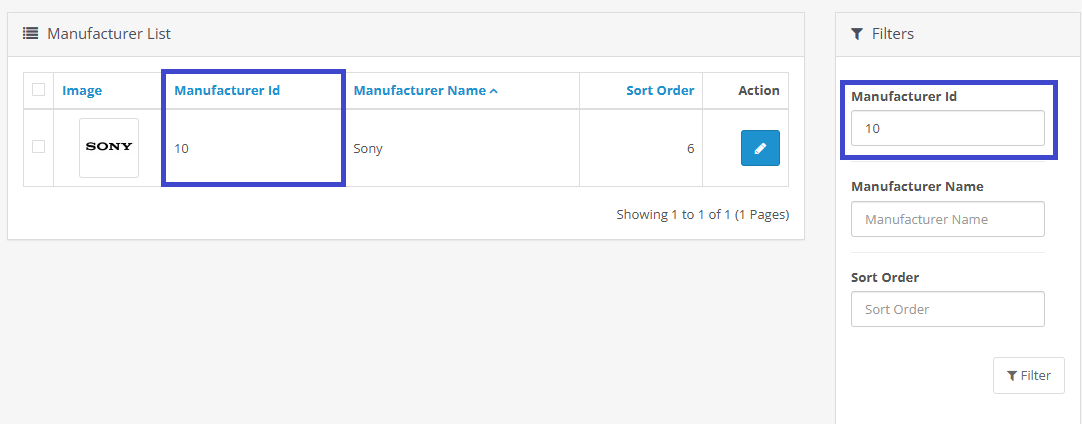Sort by Image column header
This screenshot has height=424, width=1082.
coord(82,91)
